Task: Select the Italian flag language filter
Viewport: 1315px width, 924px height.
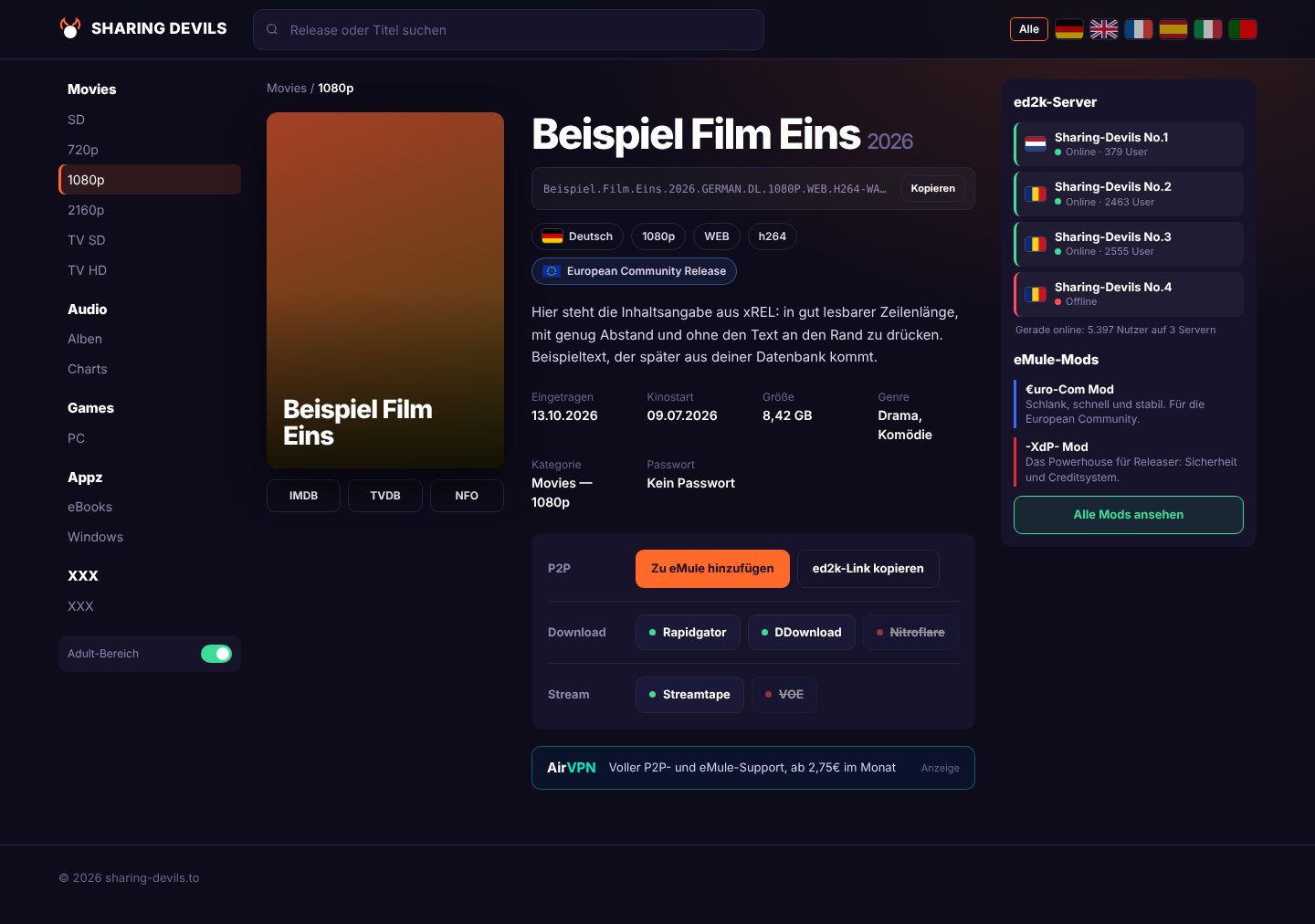Action: [1208, 29]
